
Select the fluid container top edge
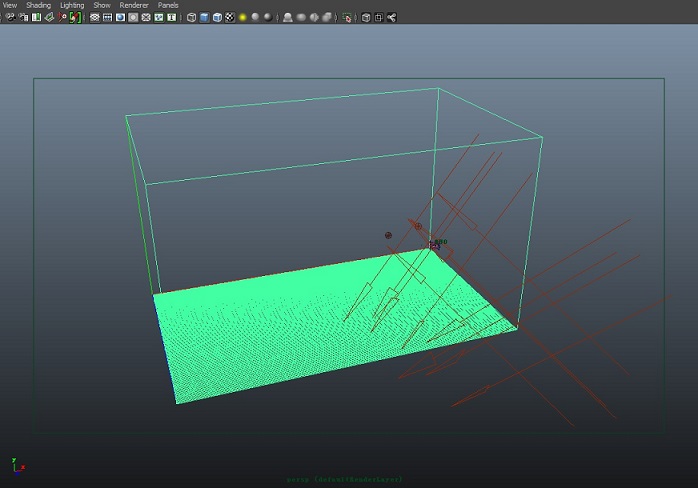281,102
